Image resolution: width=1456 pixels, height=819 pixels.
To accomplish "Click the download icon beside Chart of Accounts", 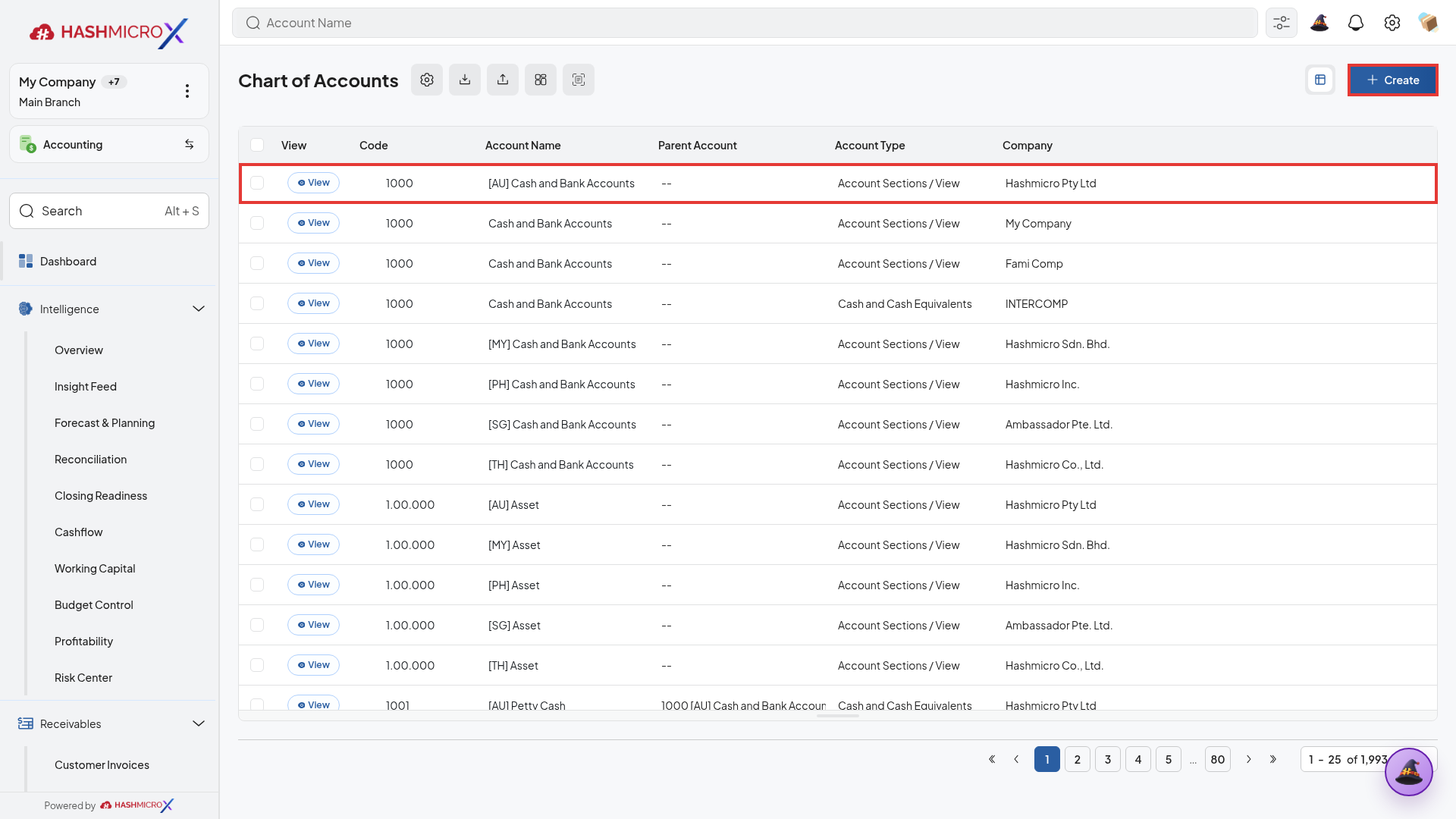I will [x=465, y=80].
